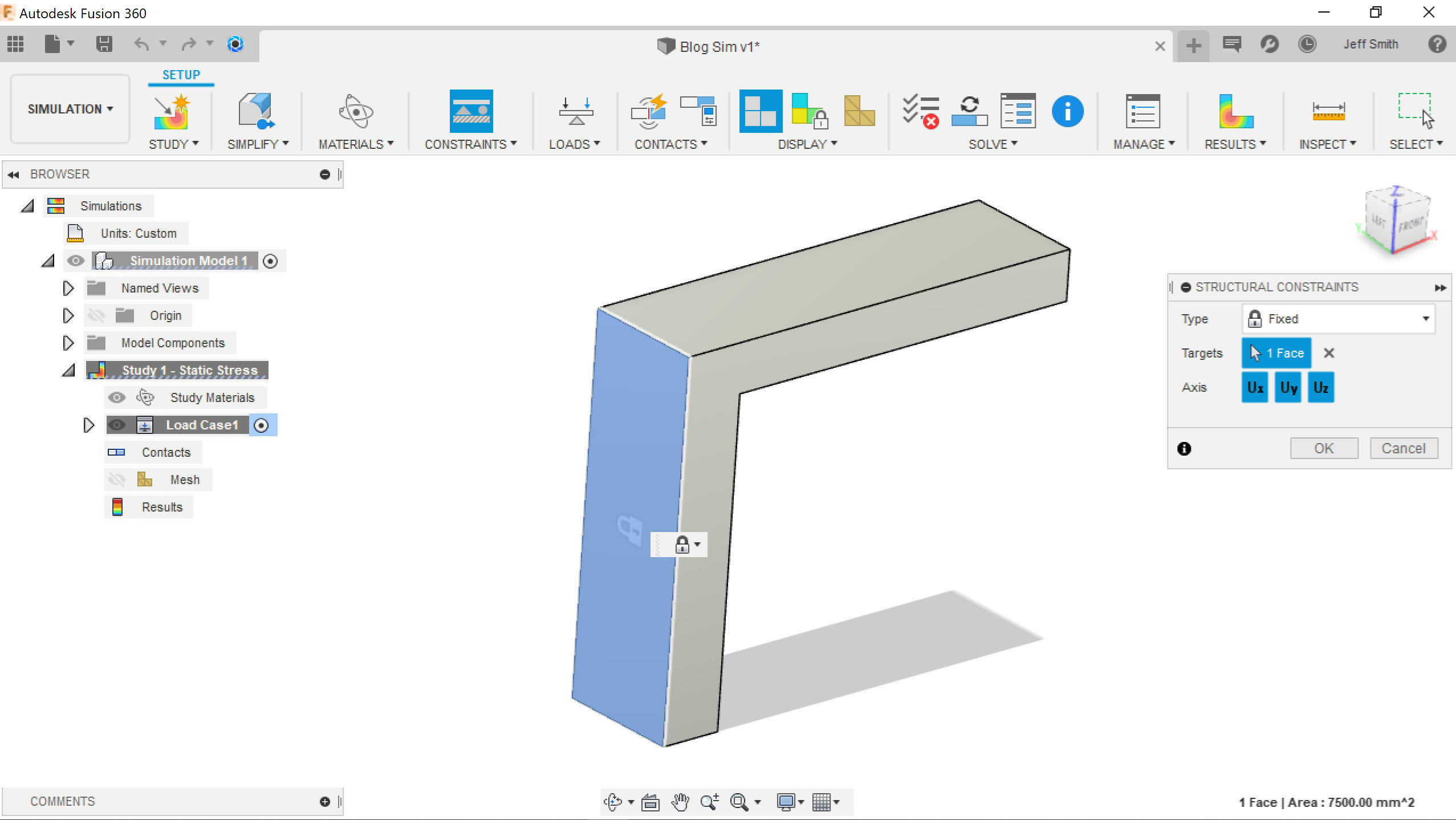Open the constraint Type dropdown
1456x820 pixels.
(x=1337, y=319)
